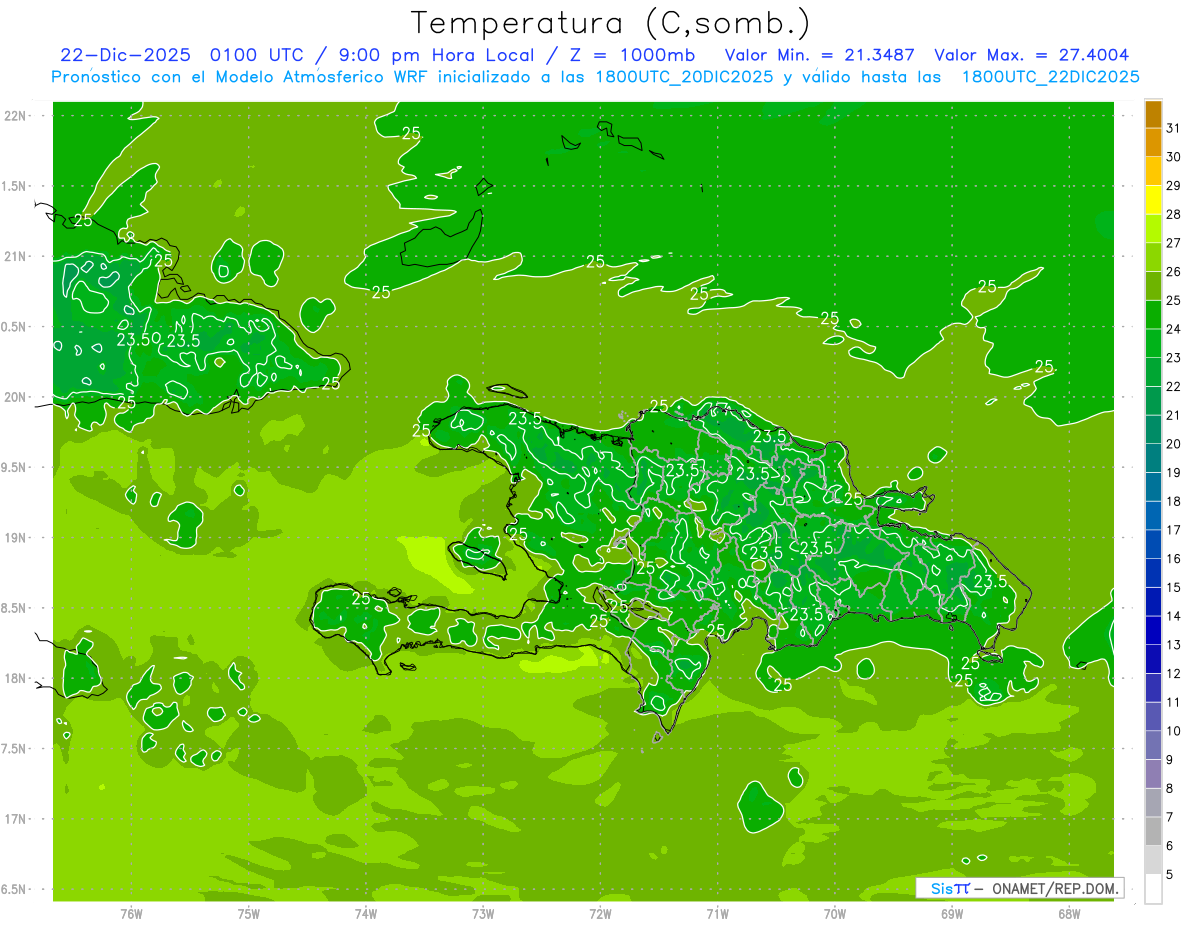
Task: Click "9:00 pm Hora Local" text
Action: pyautogui.click(x=436, y=55)
